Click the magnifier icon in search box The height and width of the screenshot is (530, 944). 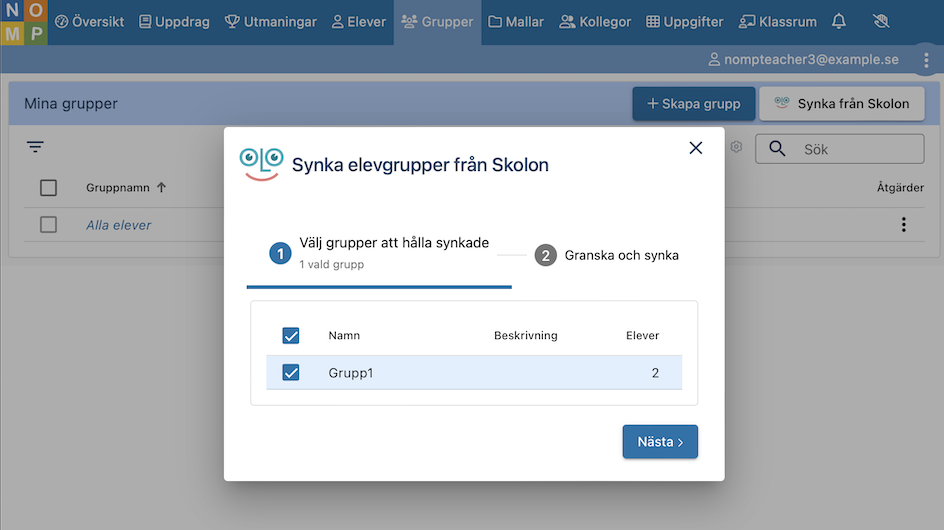pyautogui.click(x=777, y=149)
